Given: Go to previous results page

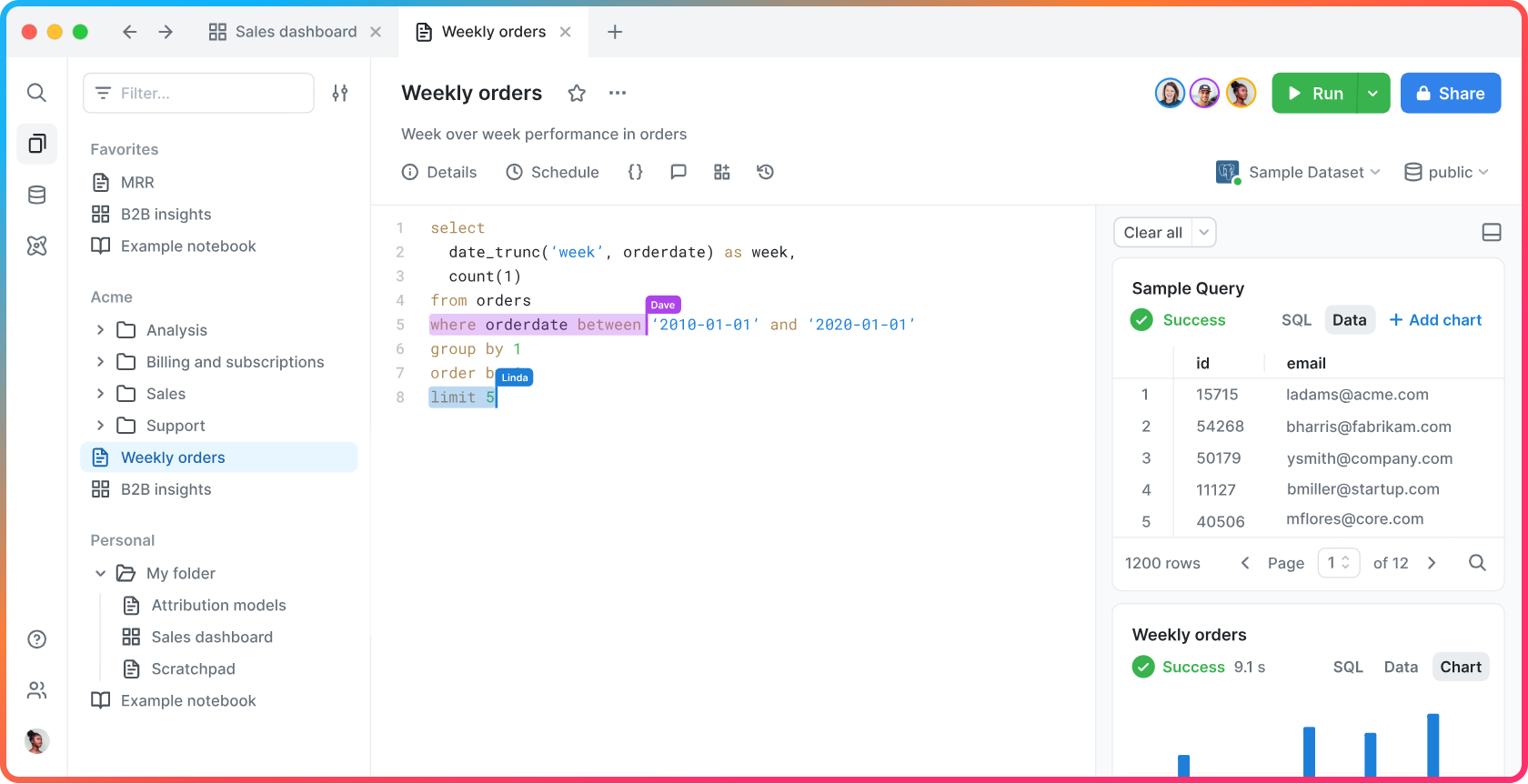Looking at the screenshot, I should 1245,563.
